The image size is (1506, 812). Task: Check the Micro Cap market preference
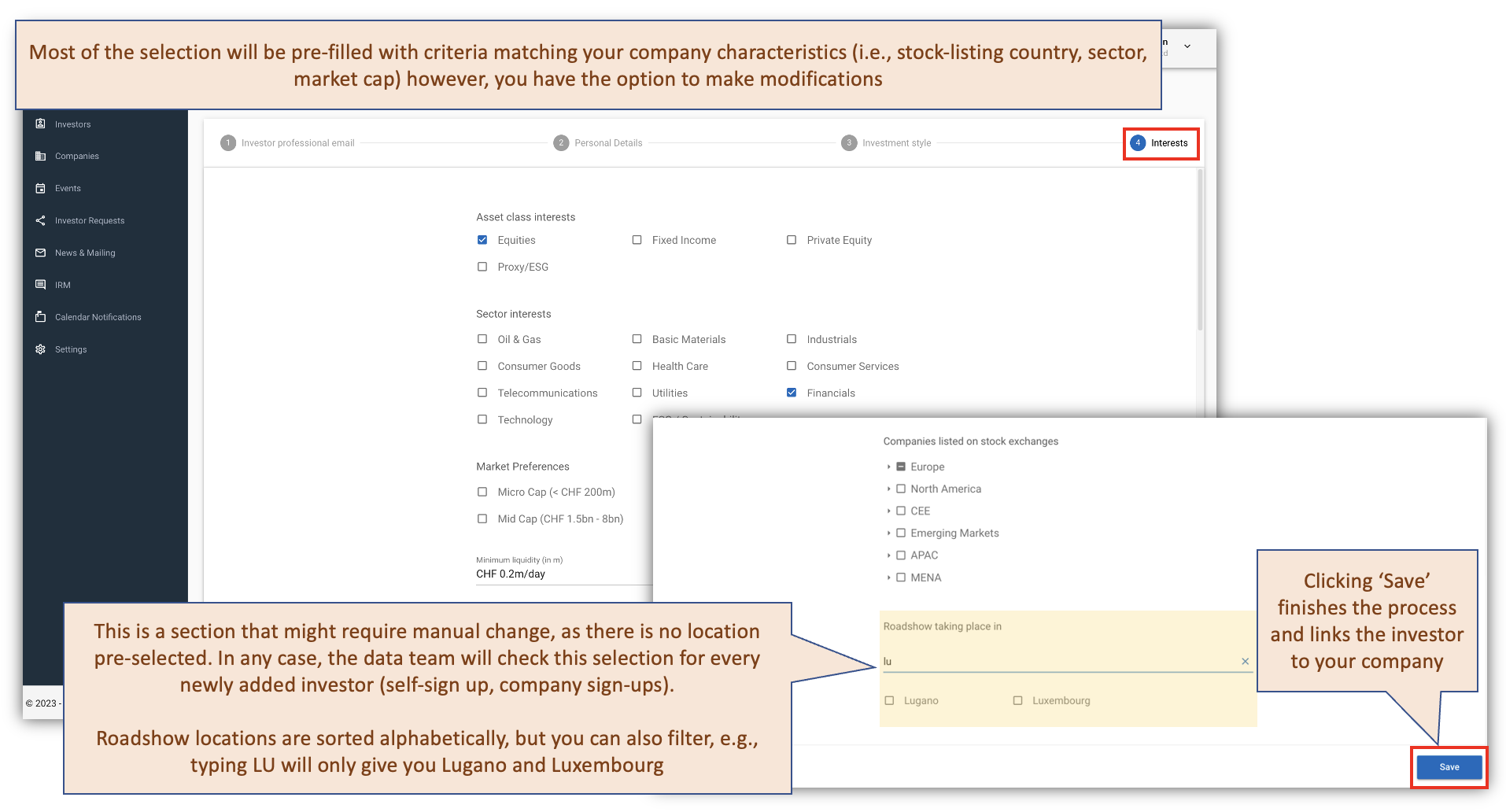(x=482, y=492)
